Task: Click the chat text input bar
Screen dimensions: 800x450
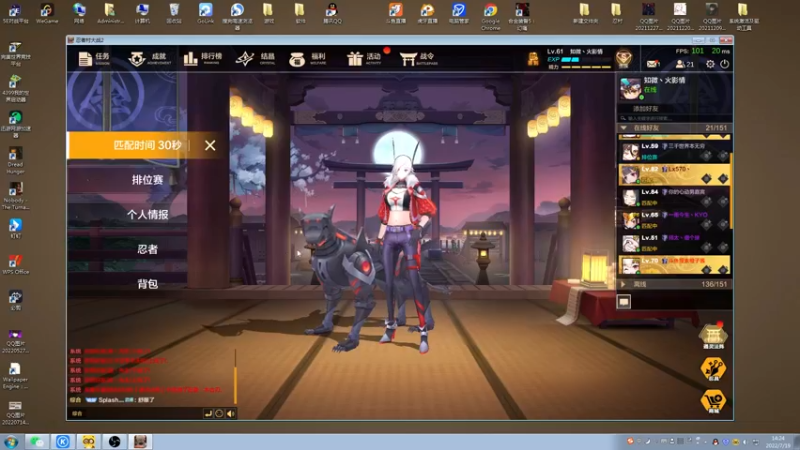Action: [x=135, y=414]
